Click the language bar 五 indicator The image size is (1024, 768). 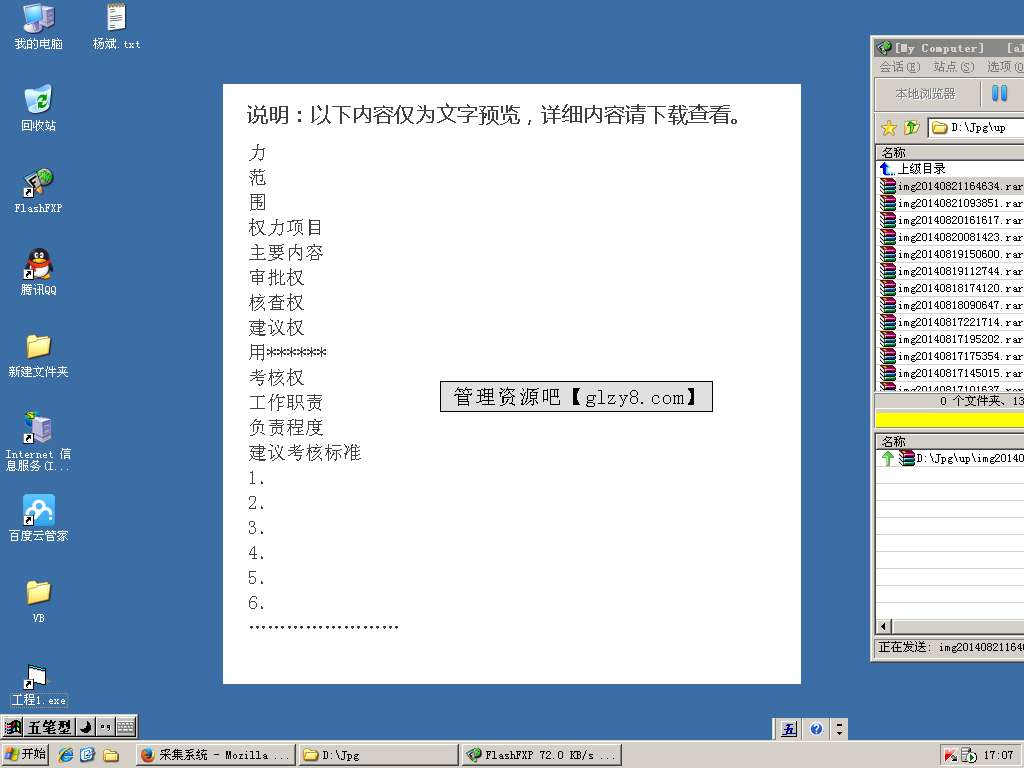[790, 729]
